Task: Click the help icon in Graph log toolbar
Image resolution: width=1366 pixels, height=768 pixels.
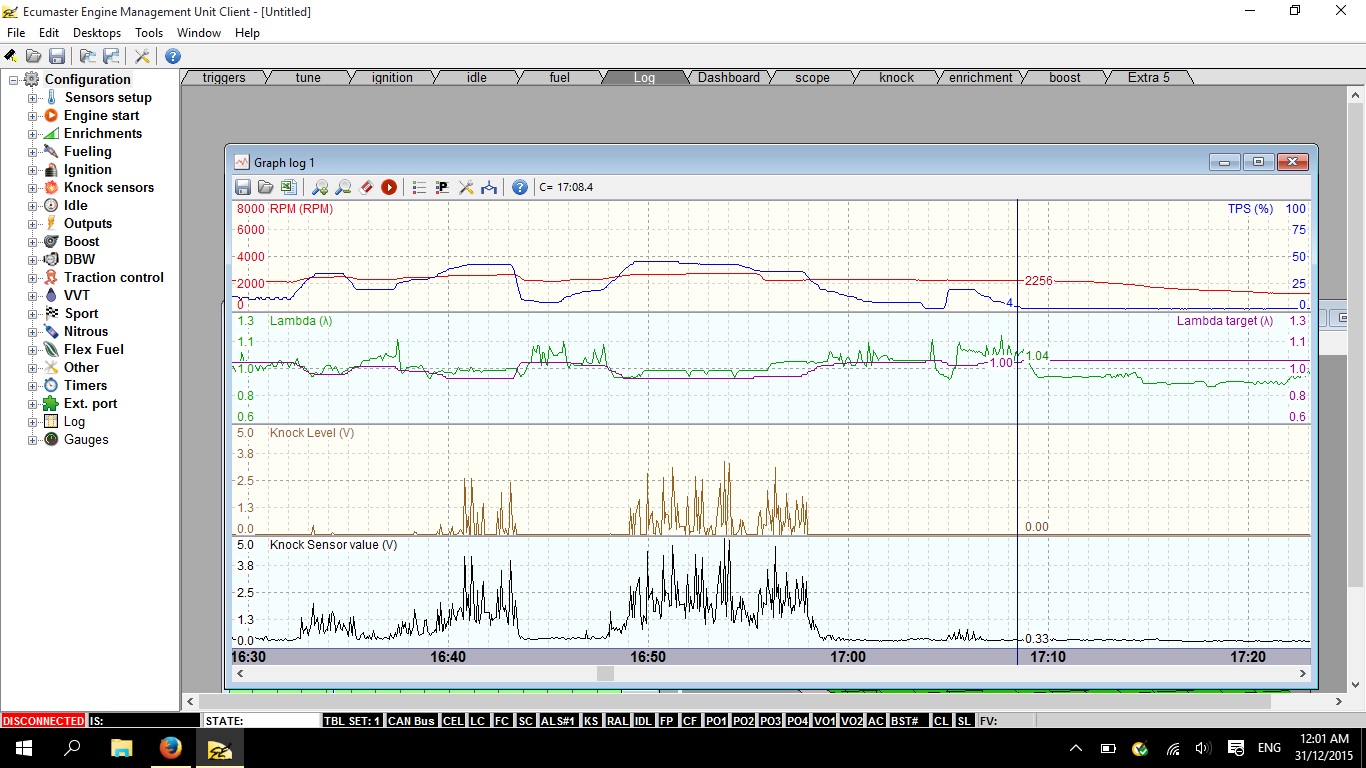Action: 520,187
